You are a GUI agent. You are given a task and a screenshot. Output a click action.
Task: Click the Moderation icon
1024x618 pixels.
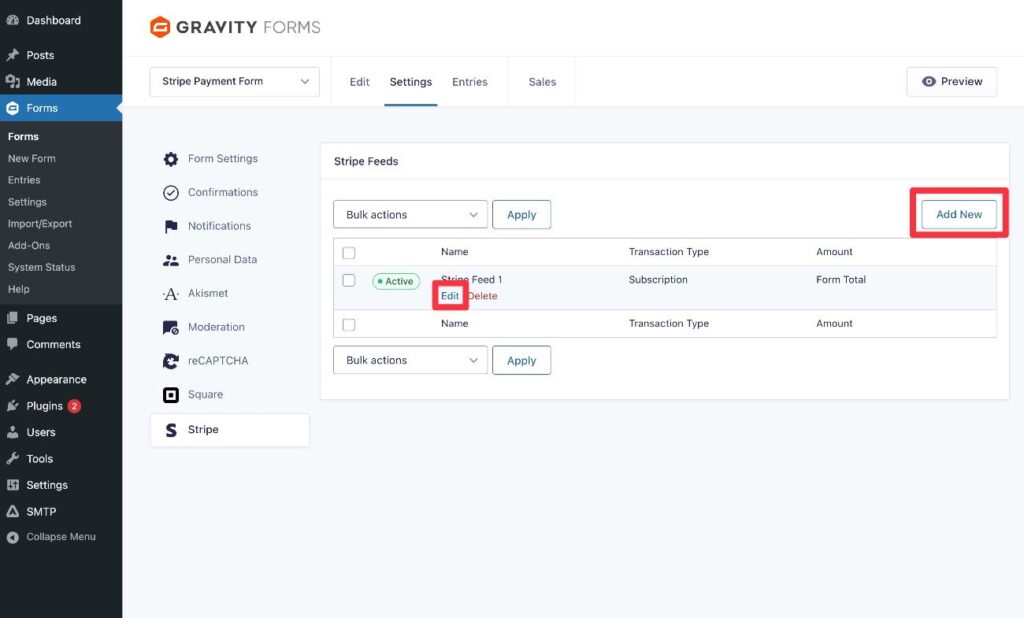point(170,327)
